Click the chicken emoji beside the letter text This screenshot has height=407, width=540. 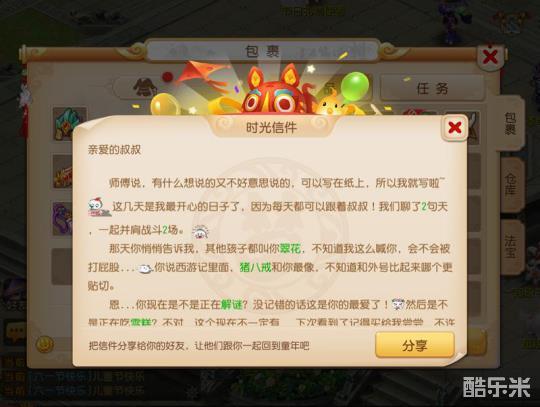(99, 207)
